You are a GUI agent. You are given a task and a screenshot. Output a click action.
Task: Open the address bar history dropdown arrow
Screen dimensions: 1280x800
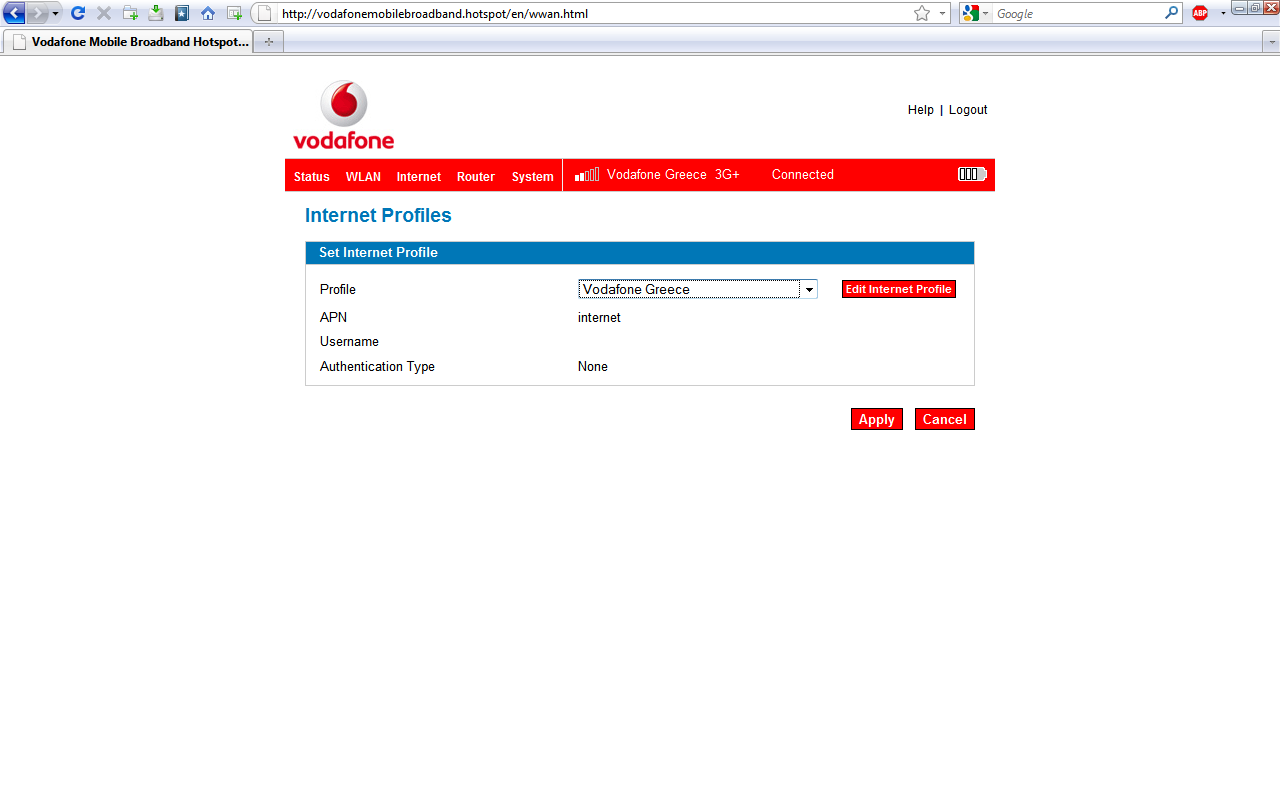(x=943, y=14)
